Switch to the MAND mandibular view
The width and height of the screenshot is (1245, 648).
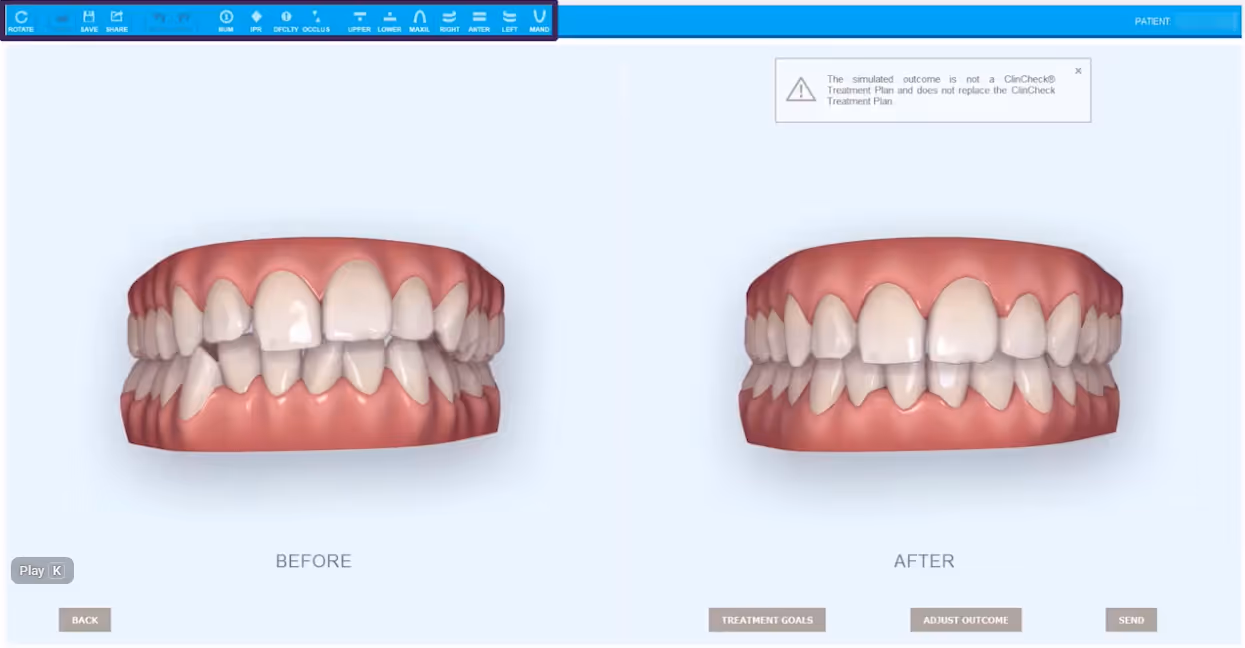click(x=540, y=20)
